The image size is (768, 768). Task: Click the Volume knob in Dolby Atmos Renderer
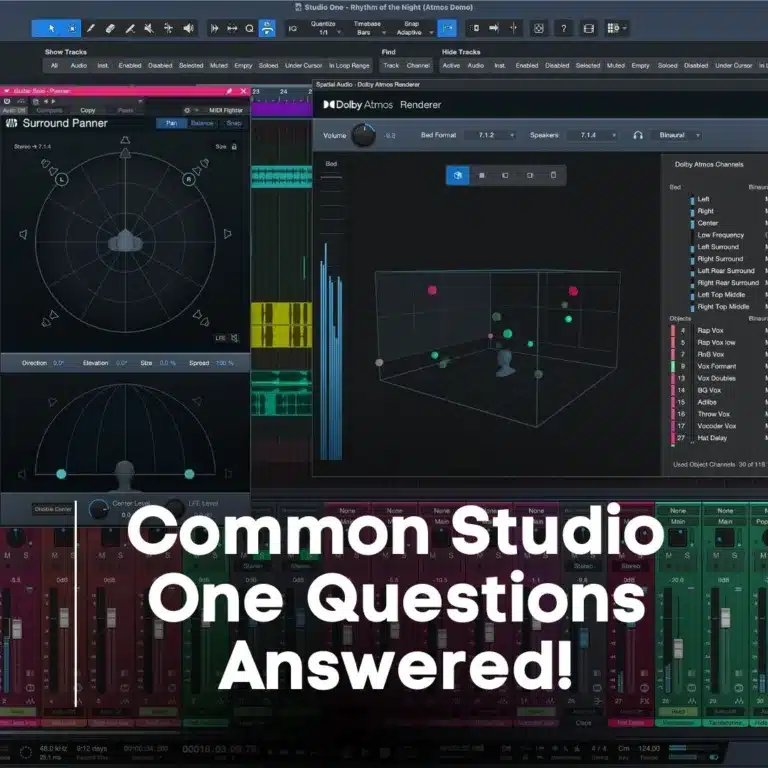pyautogui.click(x=363, y=136)
